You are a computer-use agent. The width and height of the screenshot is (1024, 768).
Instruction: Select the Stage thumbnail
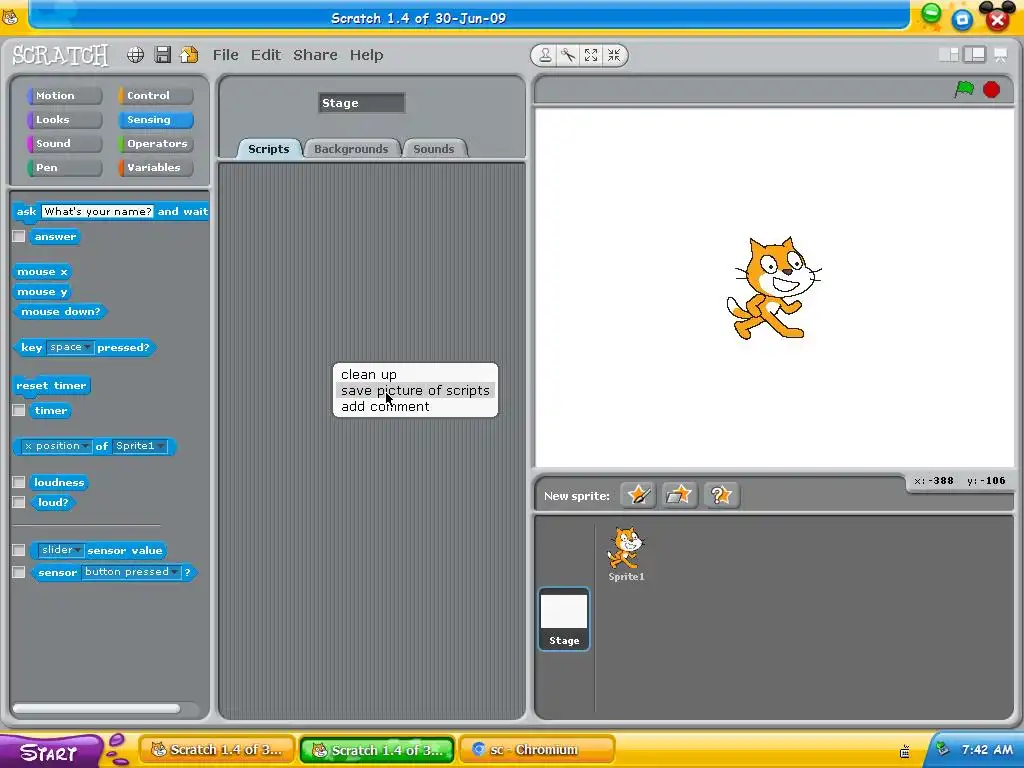(x=564, y=619)
